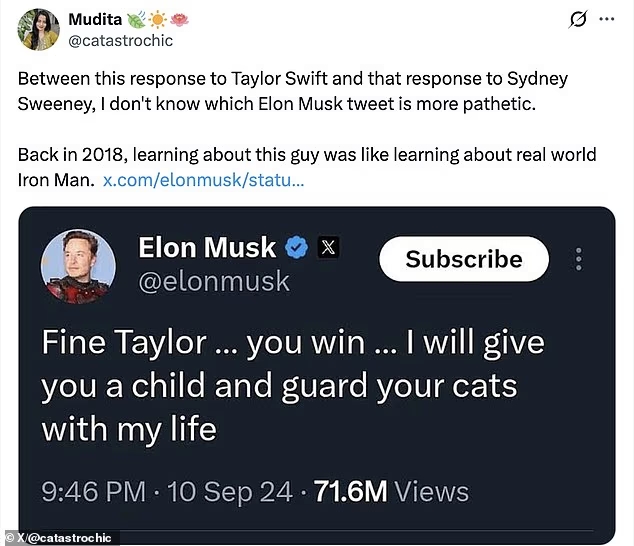Screen dimensions: 634x546
Task: Click the quoted "Fine Taylor" tweet text
Action: pyautogui.click(x=290, y=385)
